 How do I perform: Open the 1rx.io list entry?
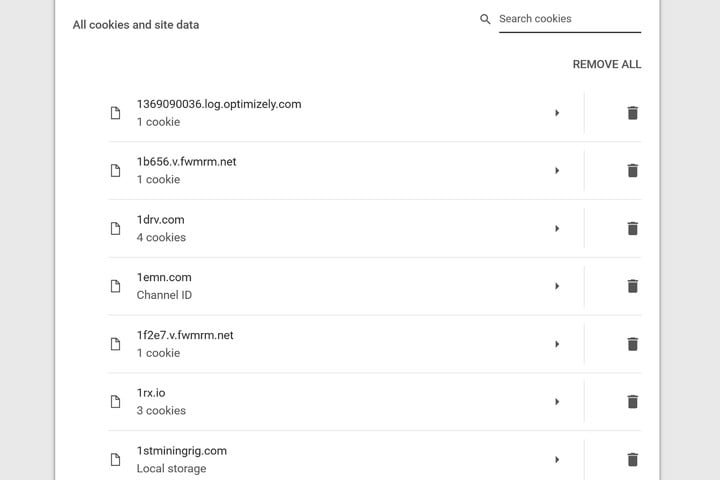[x=300, y=402]
